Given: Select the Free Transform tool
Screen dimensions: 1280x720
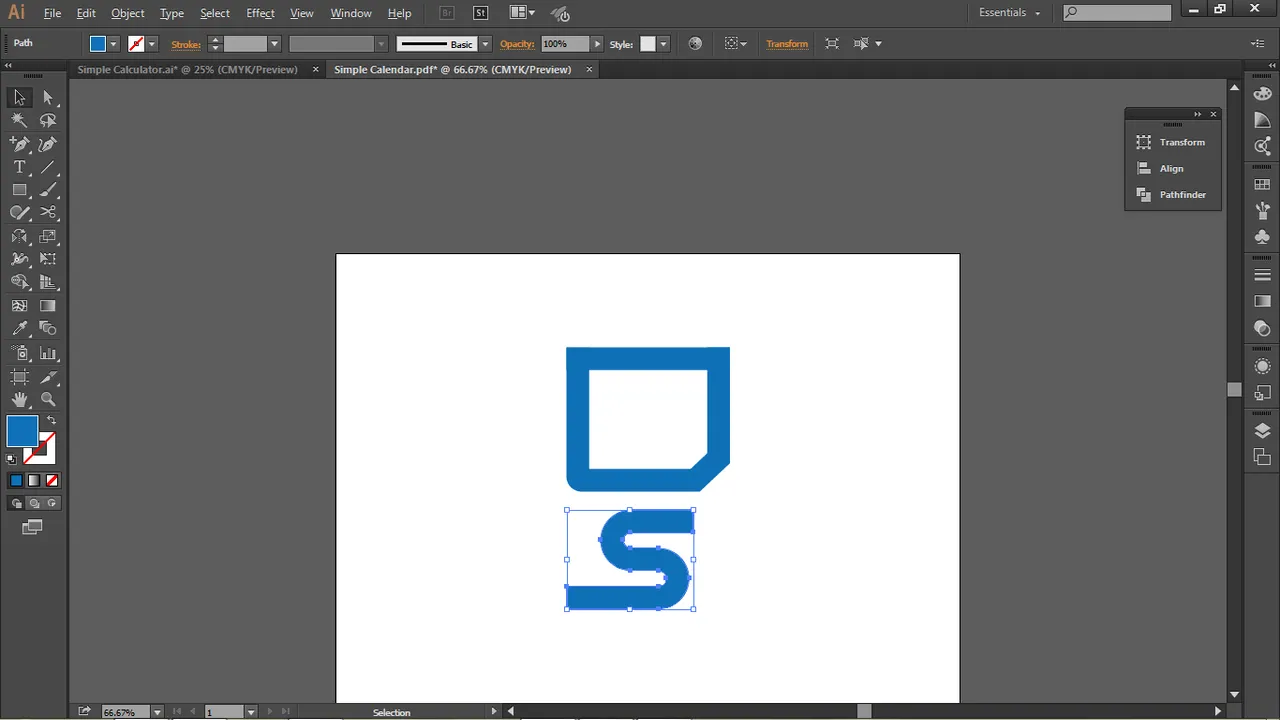Looking at the screenshot, I should [x=48, y=259].
